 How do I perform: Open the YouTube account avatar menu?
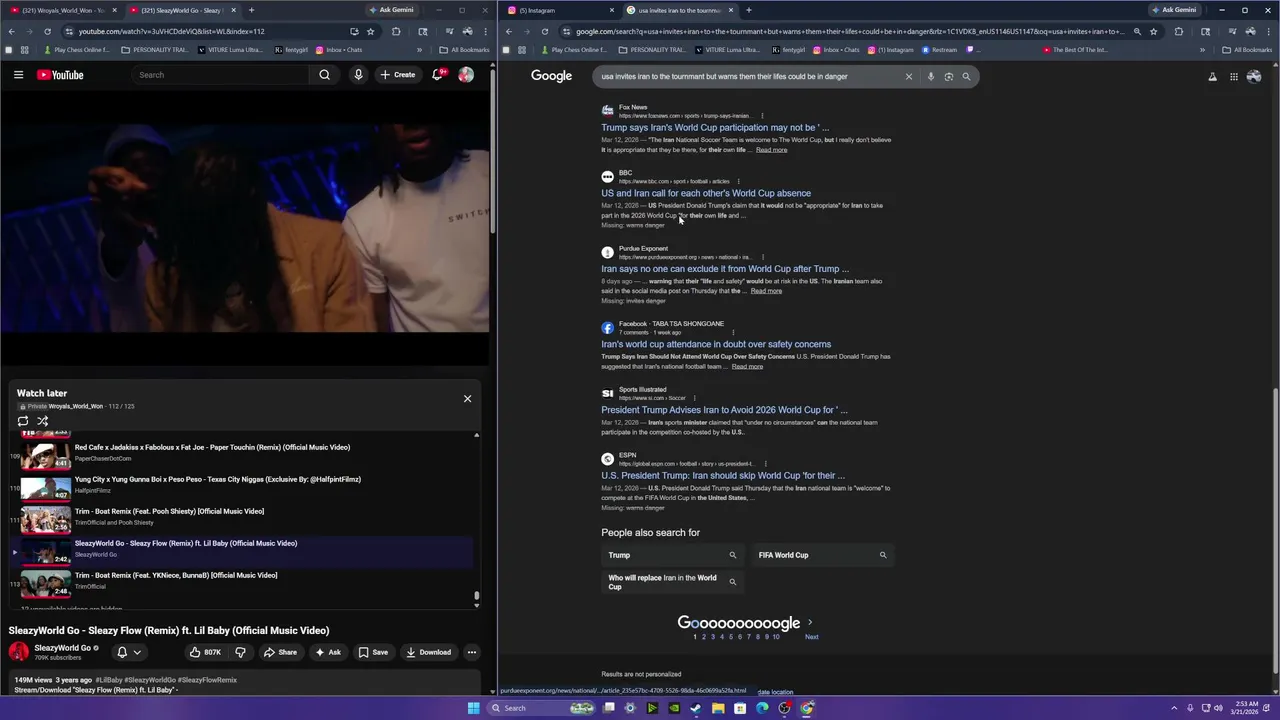(466, 75)
